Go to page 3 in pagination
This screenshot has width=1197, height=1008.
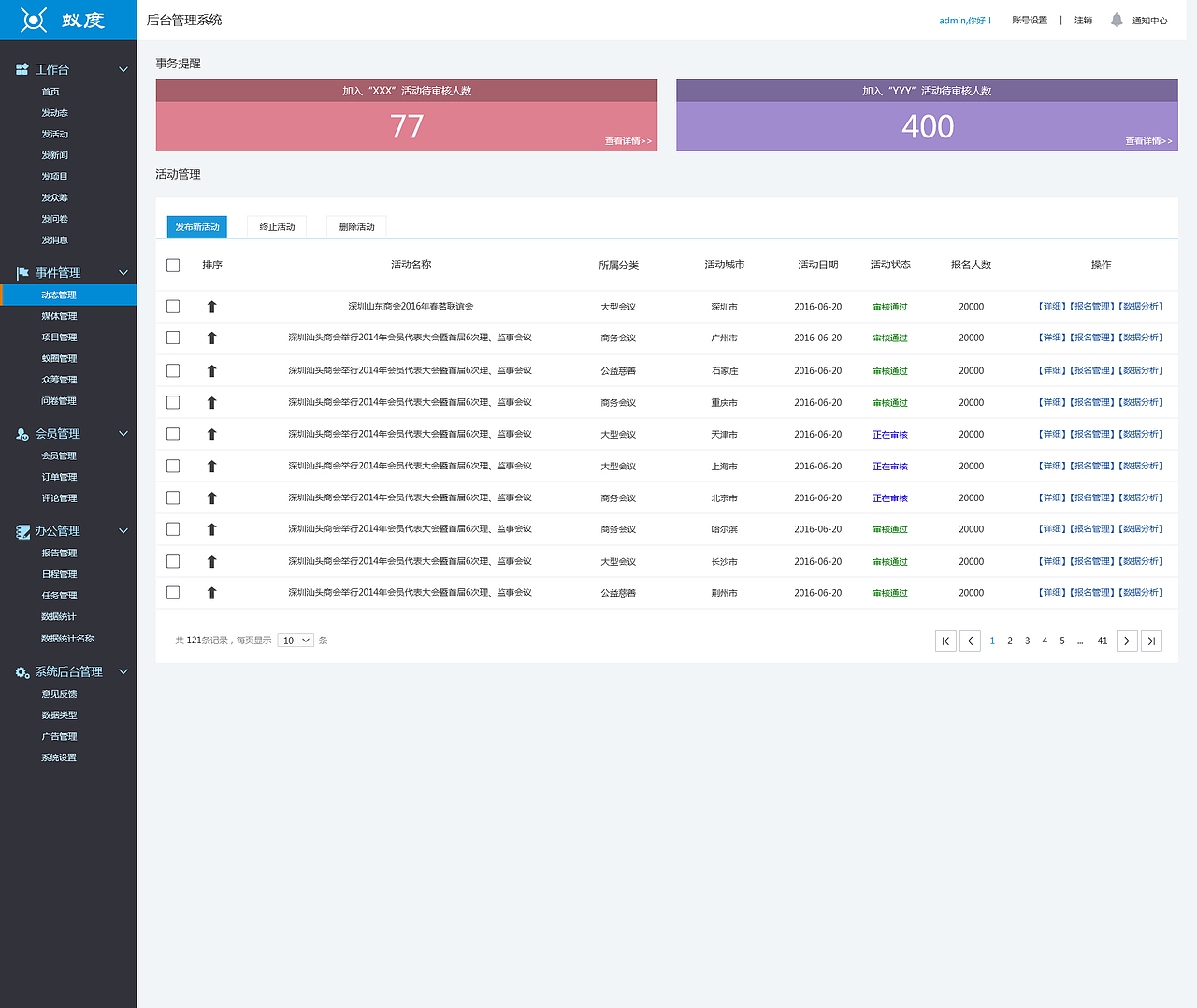[1027, 641]
